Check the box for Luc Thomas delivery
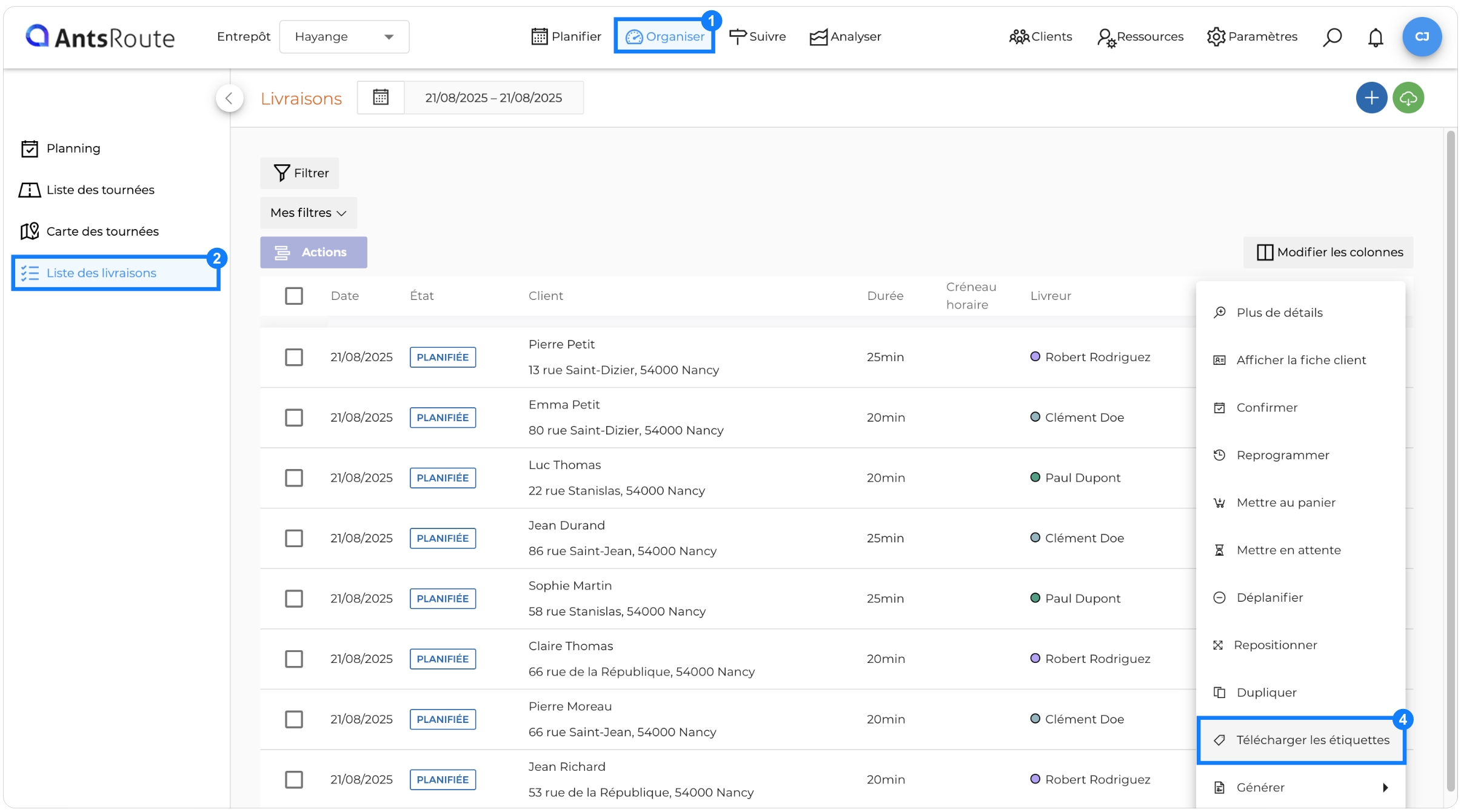 [294, 478]
